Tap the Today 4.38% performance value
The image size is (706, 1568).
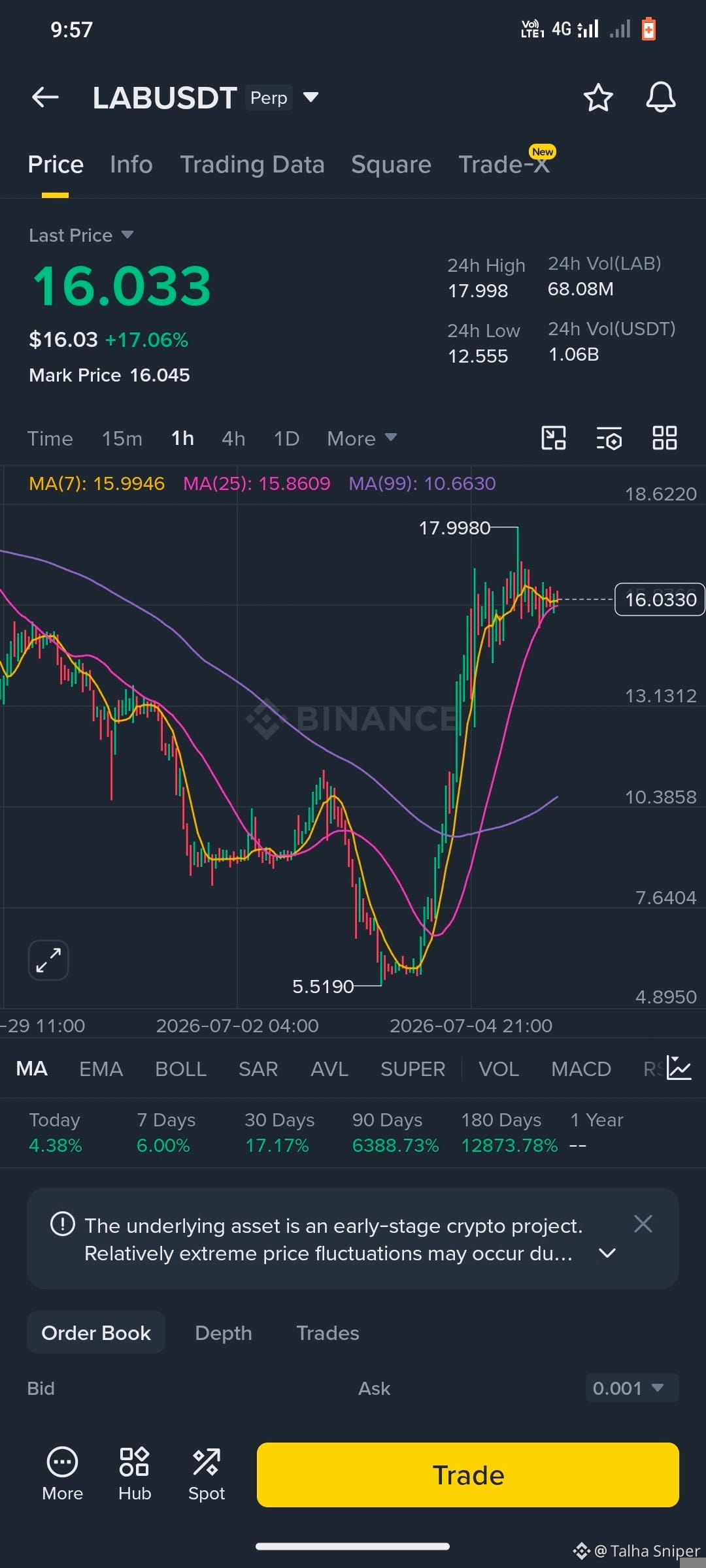pyautogui.click(x=56, y=1145)
